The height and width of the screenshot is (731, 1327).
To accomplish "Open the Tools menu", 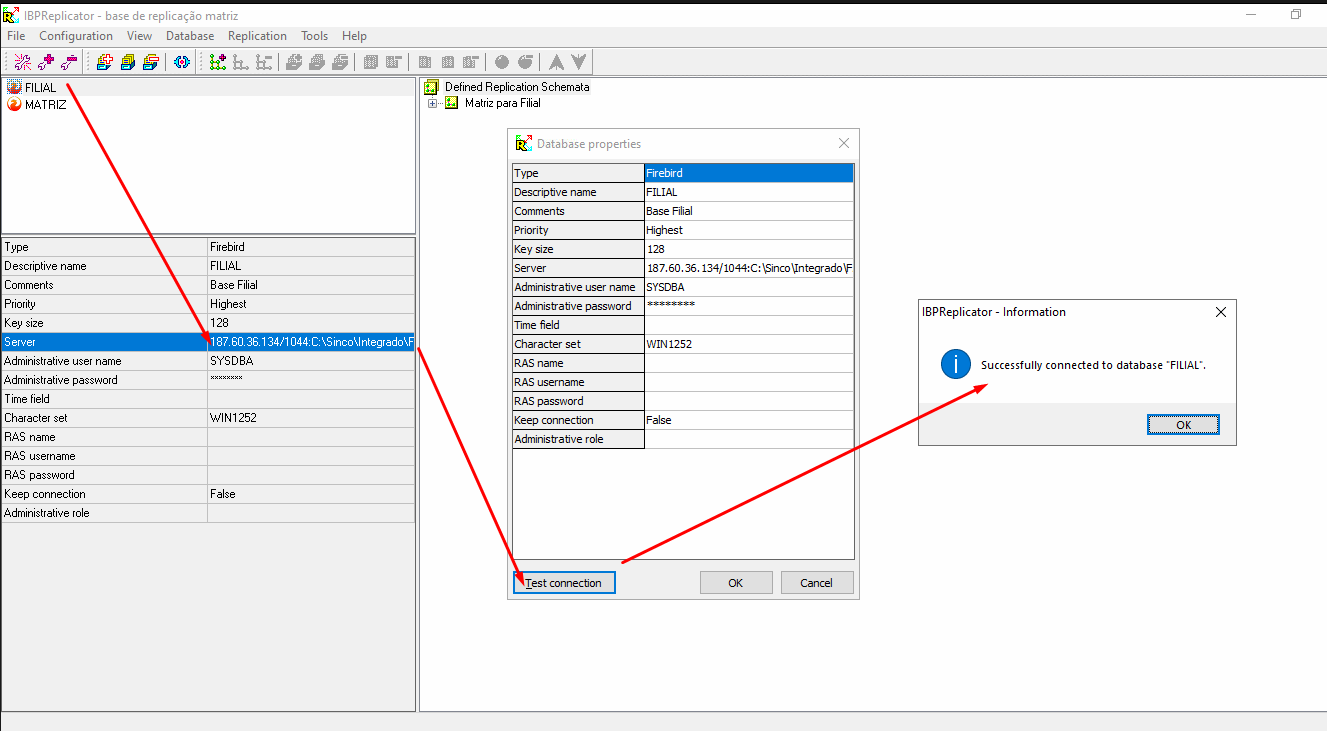I will coord(314,36).
